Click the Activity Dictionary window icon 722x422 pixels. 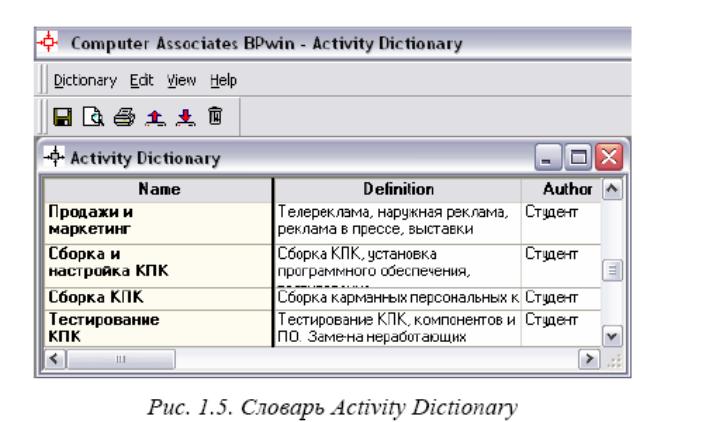[55, 157]
